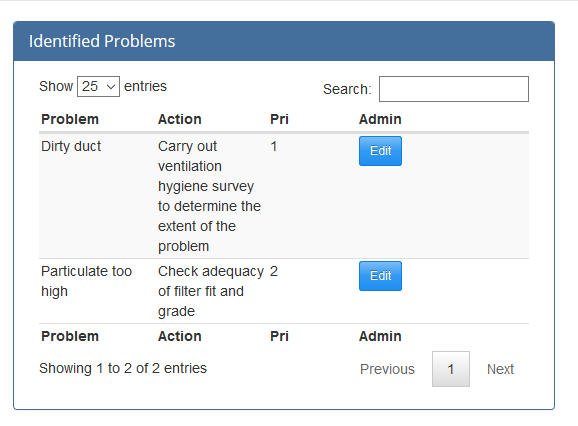Sort by Admin column header
Viewport: 578px width, 426px height.
point(380,119)
